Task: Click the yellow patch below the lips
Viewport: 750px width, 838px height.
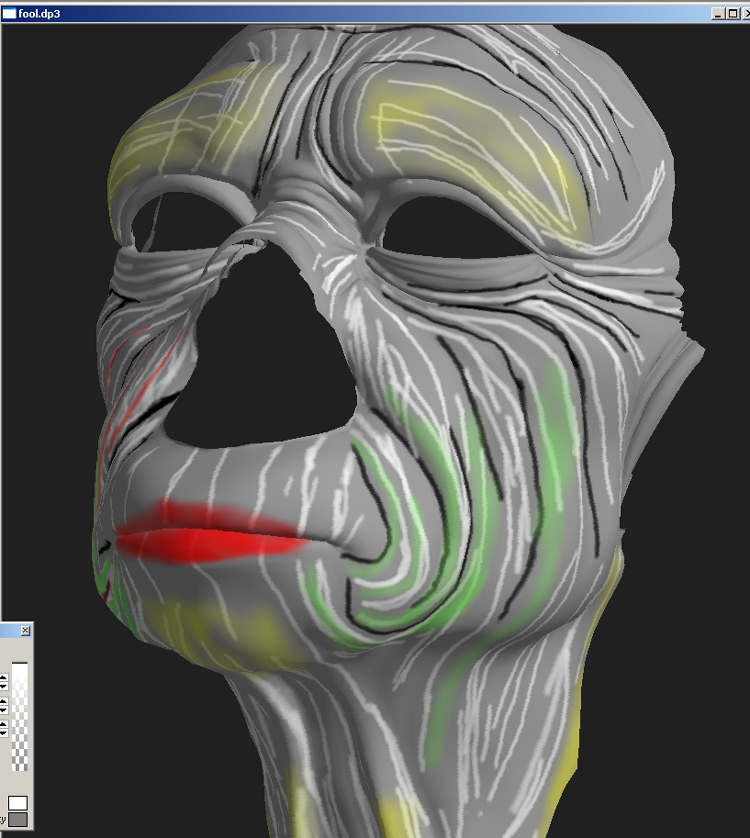Action: [230, 630]
